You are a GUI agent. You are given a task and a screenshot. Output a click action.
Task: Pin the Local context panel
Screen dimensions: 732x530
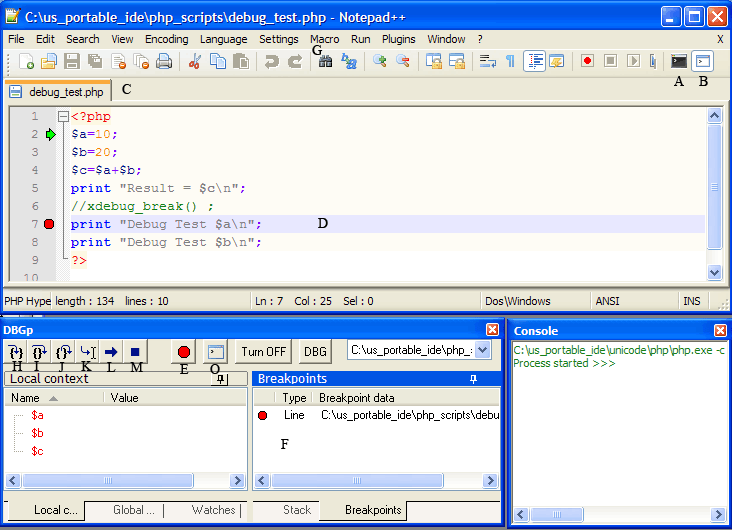pos(220,379)
